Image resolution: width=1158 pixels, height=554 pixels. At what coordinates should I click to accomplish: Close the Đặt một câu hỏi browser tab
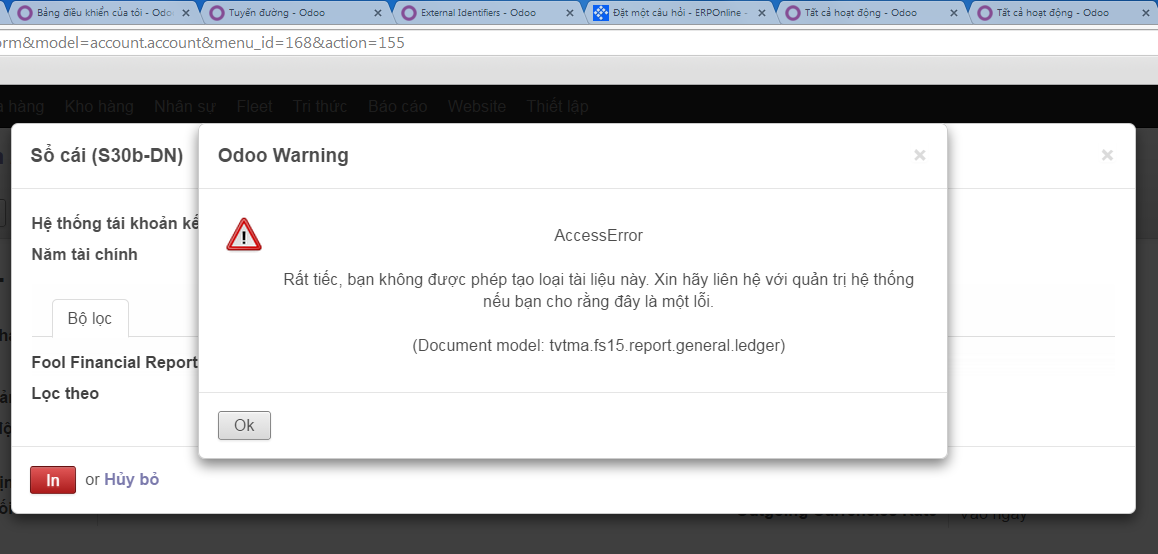tap(761, 13)
